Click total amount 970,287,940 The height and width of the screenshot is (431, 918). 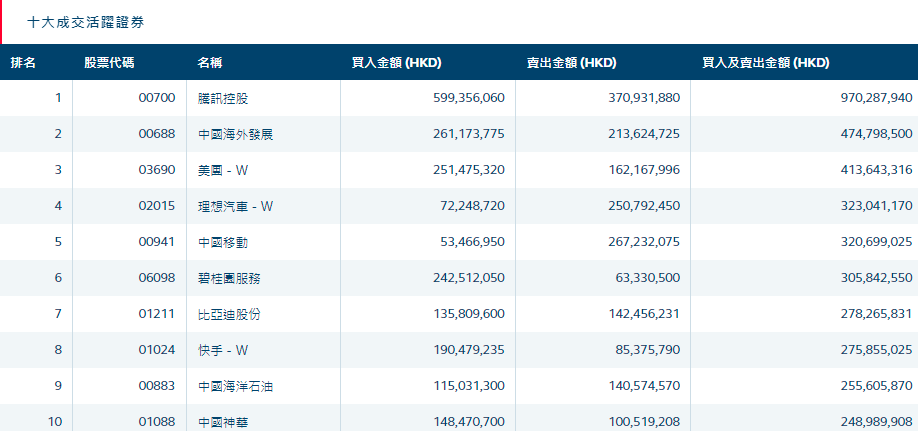click(x=876, y=98)
